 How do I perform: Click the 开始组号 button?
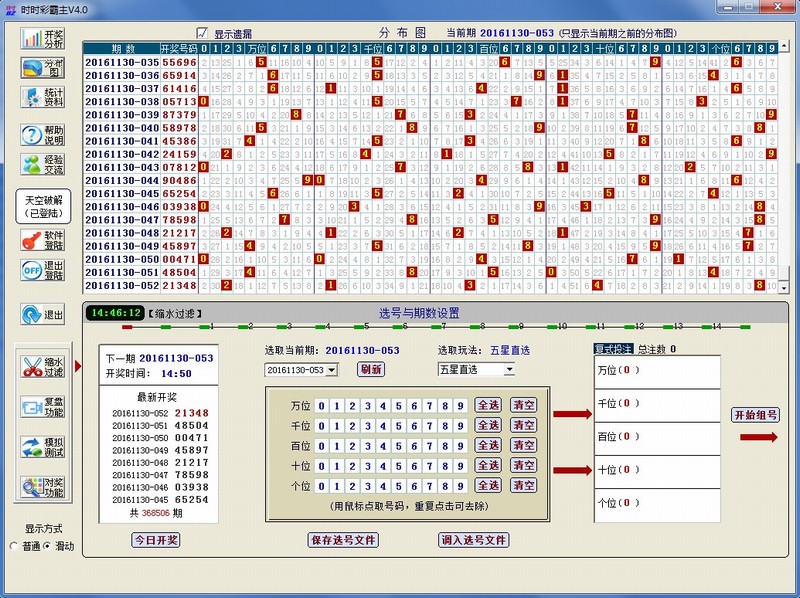pos(757,417)
